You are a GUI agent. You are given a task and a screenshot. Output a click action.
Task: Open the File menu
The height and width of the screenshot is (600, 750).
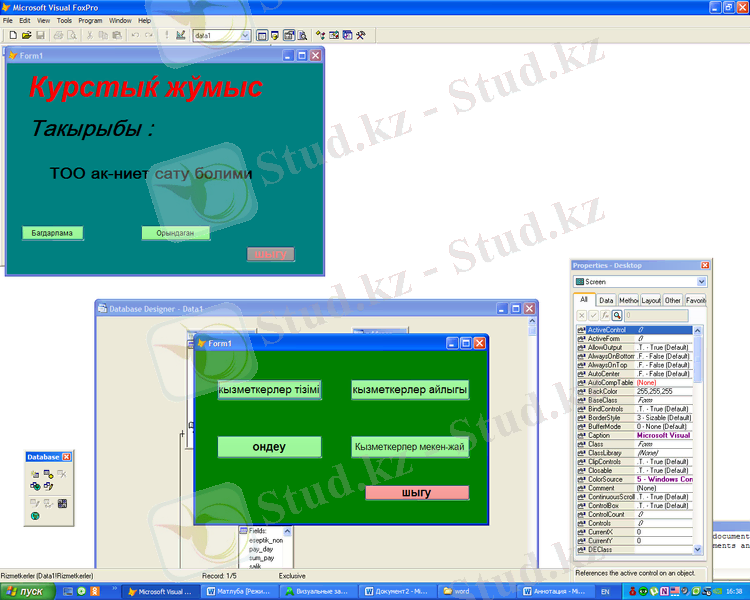tap(8, 21)
